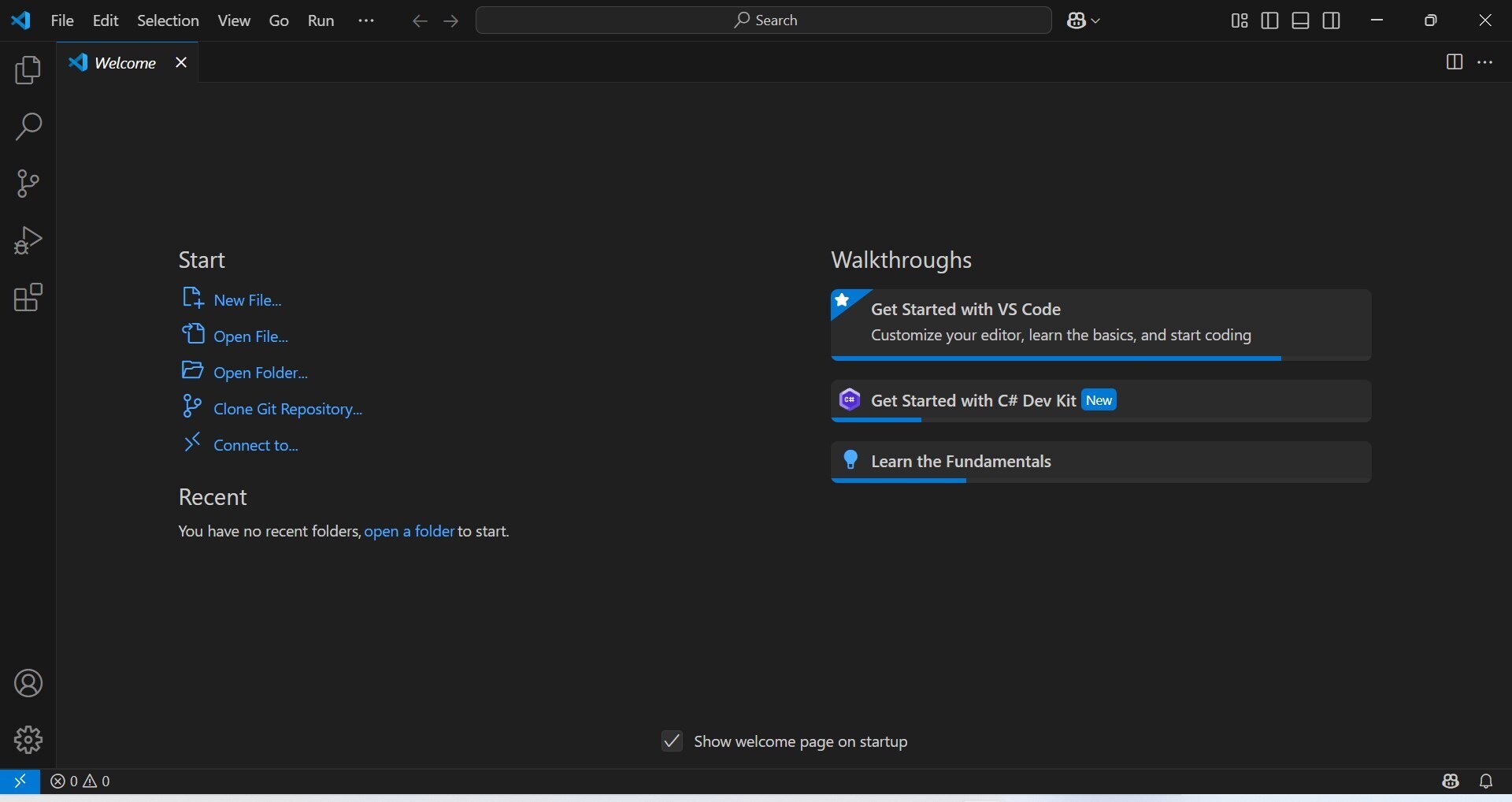Image resolution: width=1512 pixels, height=802 pixels.
Task: Open editor More Actions ellipsis
Action: [x=1486, y=62]
